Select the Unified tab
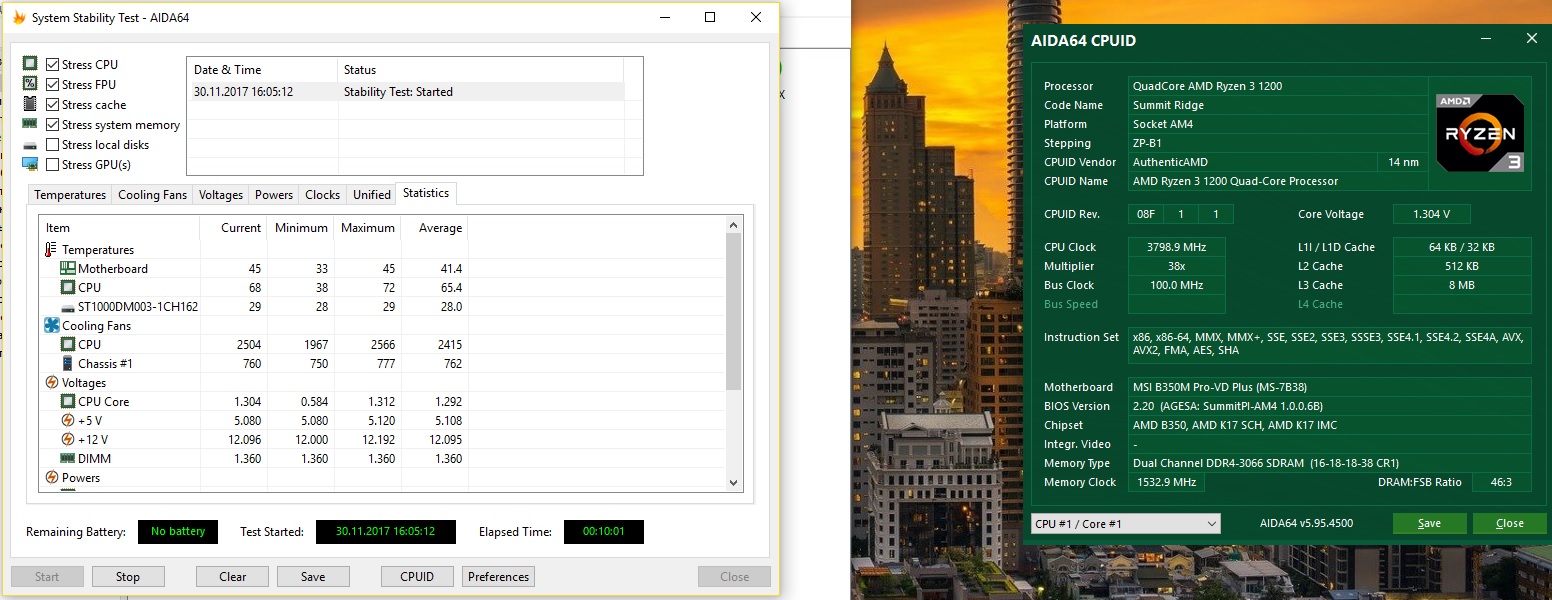This screenshot has height=600, width=1552. pos(372,195)
